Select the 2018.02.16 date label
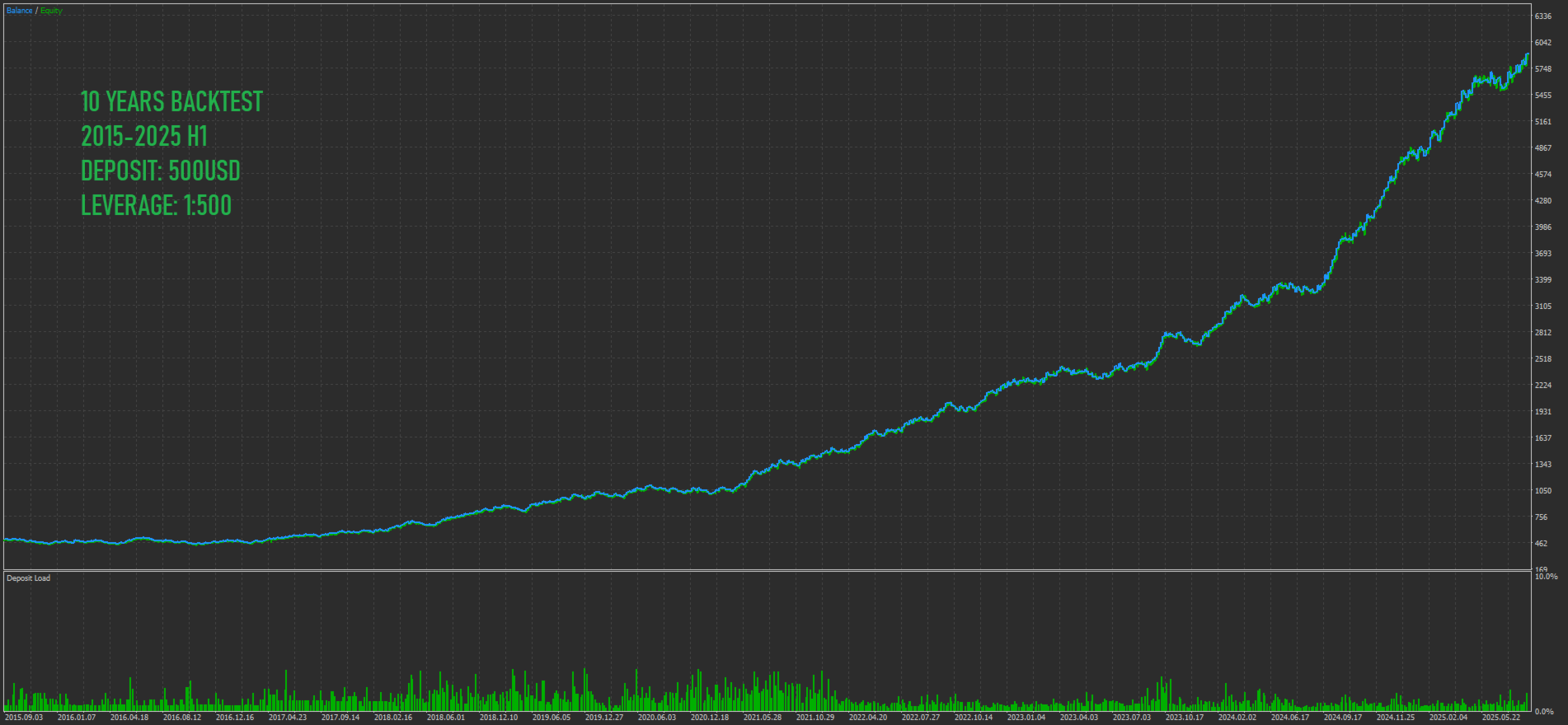 click(393, 718)
